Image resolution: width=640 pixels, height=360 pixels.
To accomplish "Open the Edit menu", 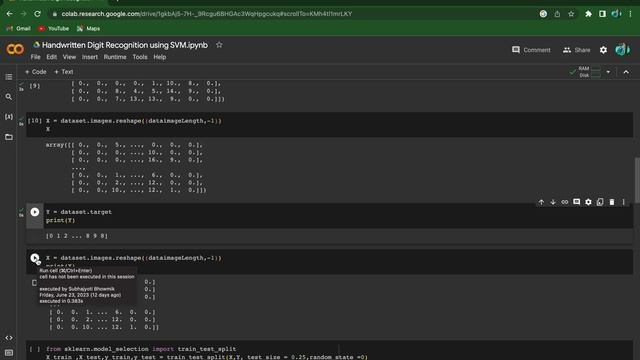I will (x=51, y=57).
